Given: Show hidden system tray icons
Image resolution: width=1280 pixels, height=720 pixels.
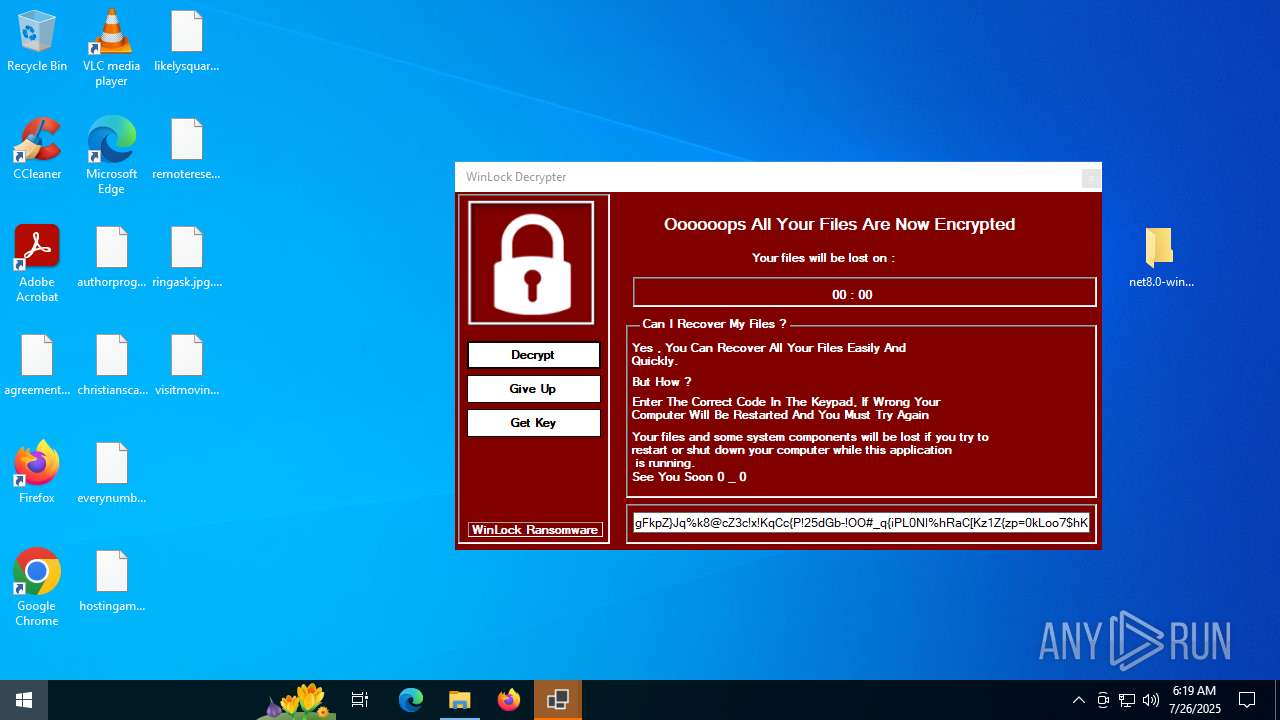Looking at the screenshot, I should tap(1078, 700).
